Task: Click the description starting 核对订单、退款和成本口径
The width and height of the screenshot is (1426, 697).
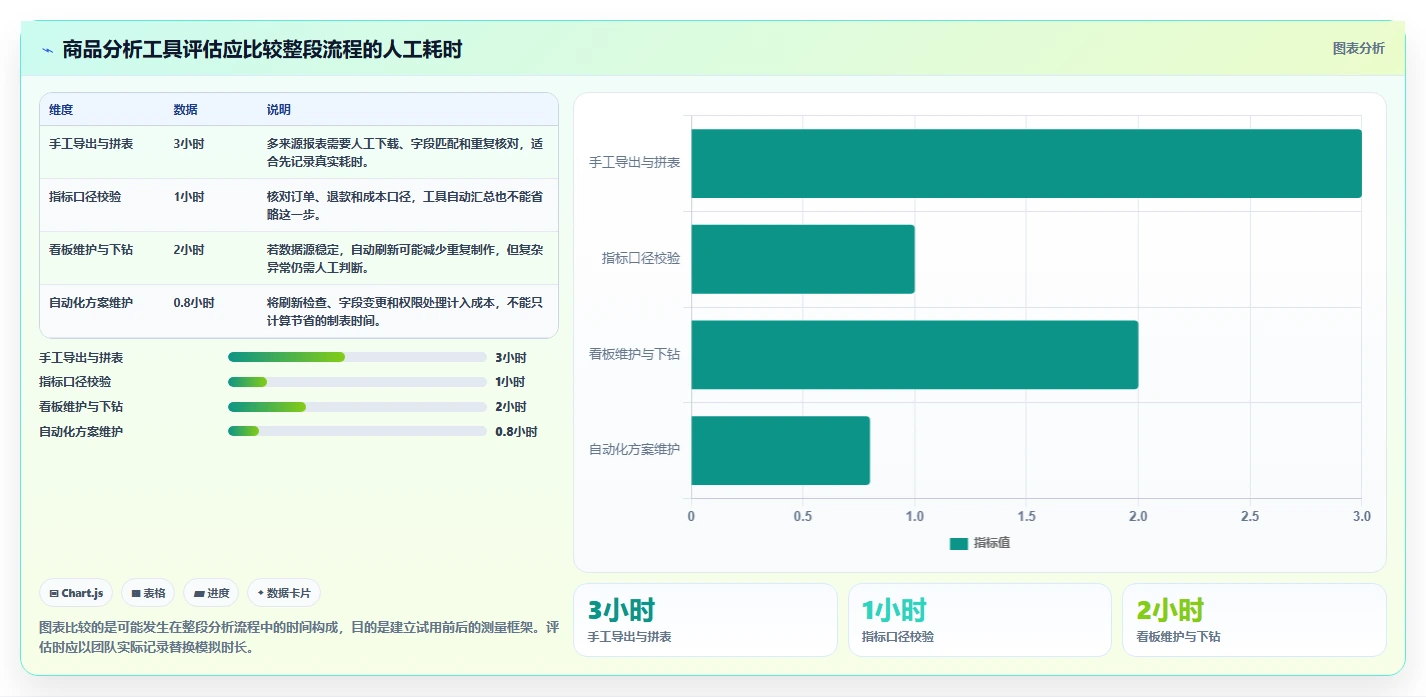Action: (405, 206)
